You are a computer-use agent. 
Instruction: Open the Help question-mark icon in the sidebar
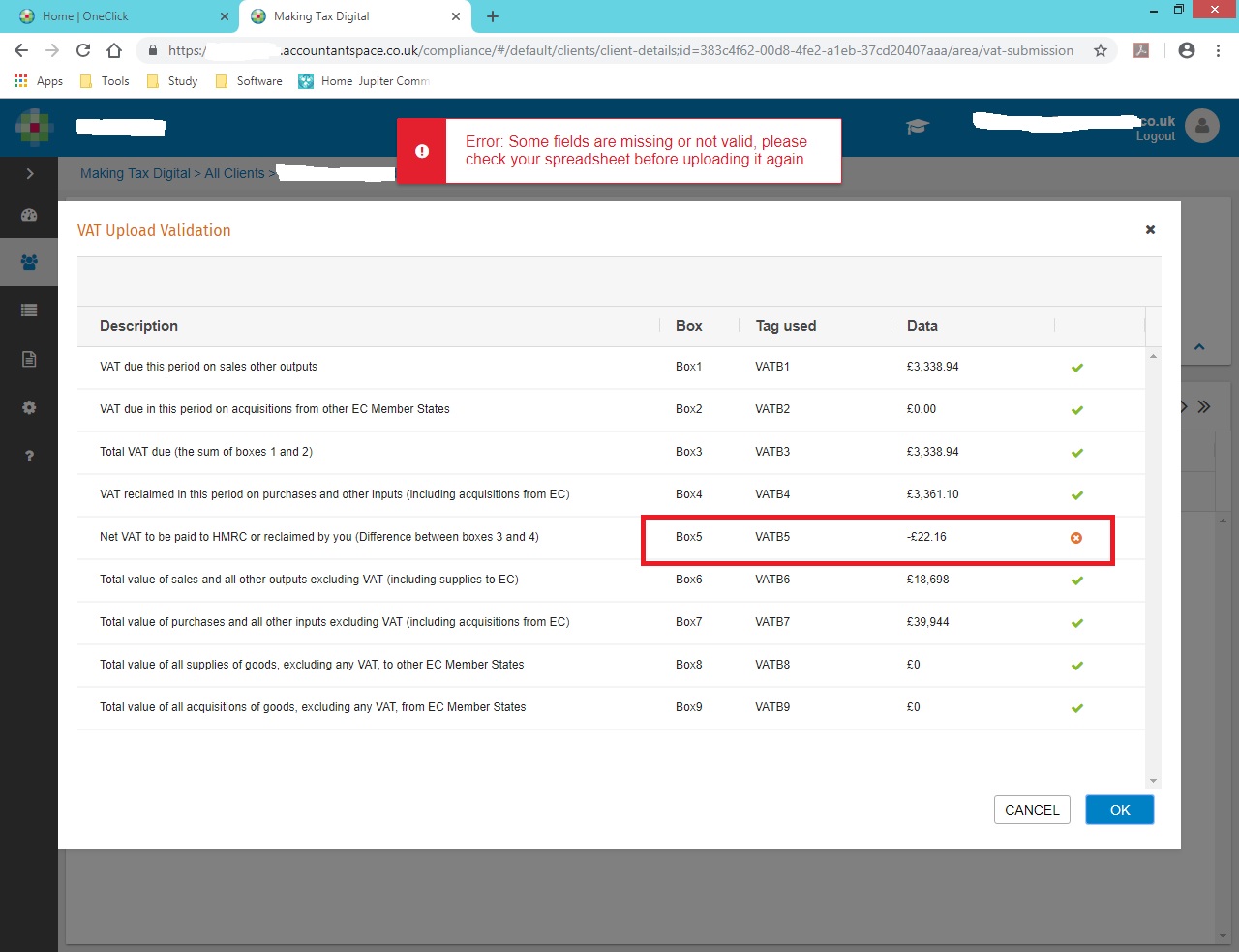tap(29, 455)
